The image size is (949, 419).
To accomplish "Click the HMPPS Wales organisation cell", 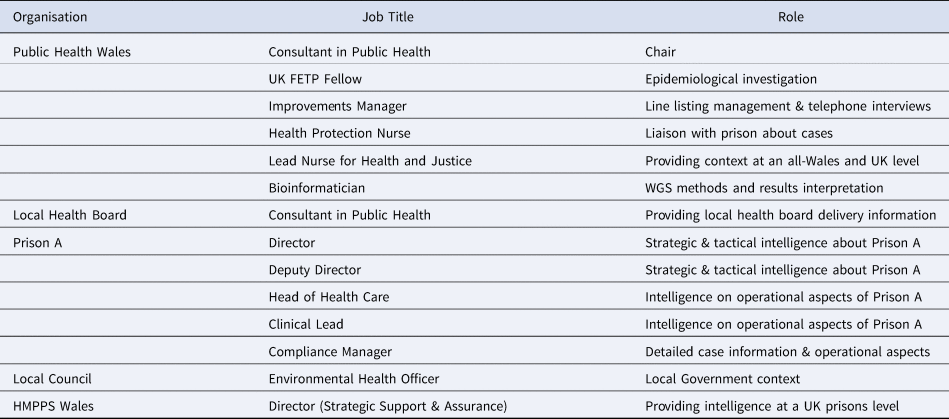I will pyautogui.click(x=54, y=406).
